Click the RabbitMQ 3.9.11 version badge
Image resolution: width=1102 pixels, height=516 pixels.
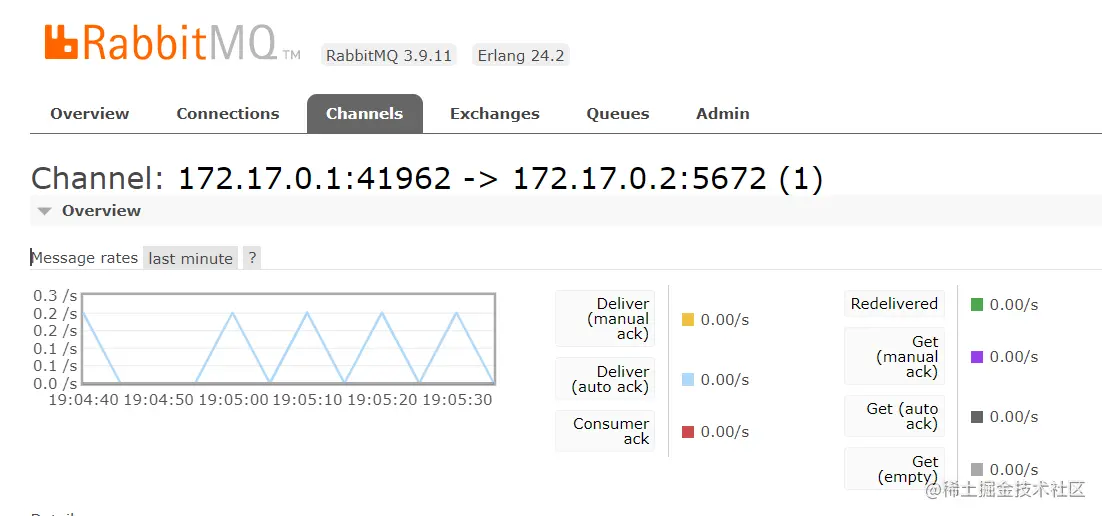tap(389, 56)
